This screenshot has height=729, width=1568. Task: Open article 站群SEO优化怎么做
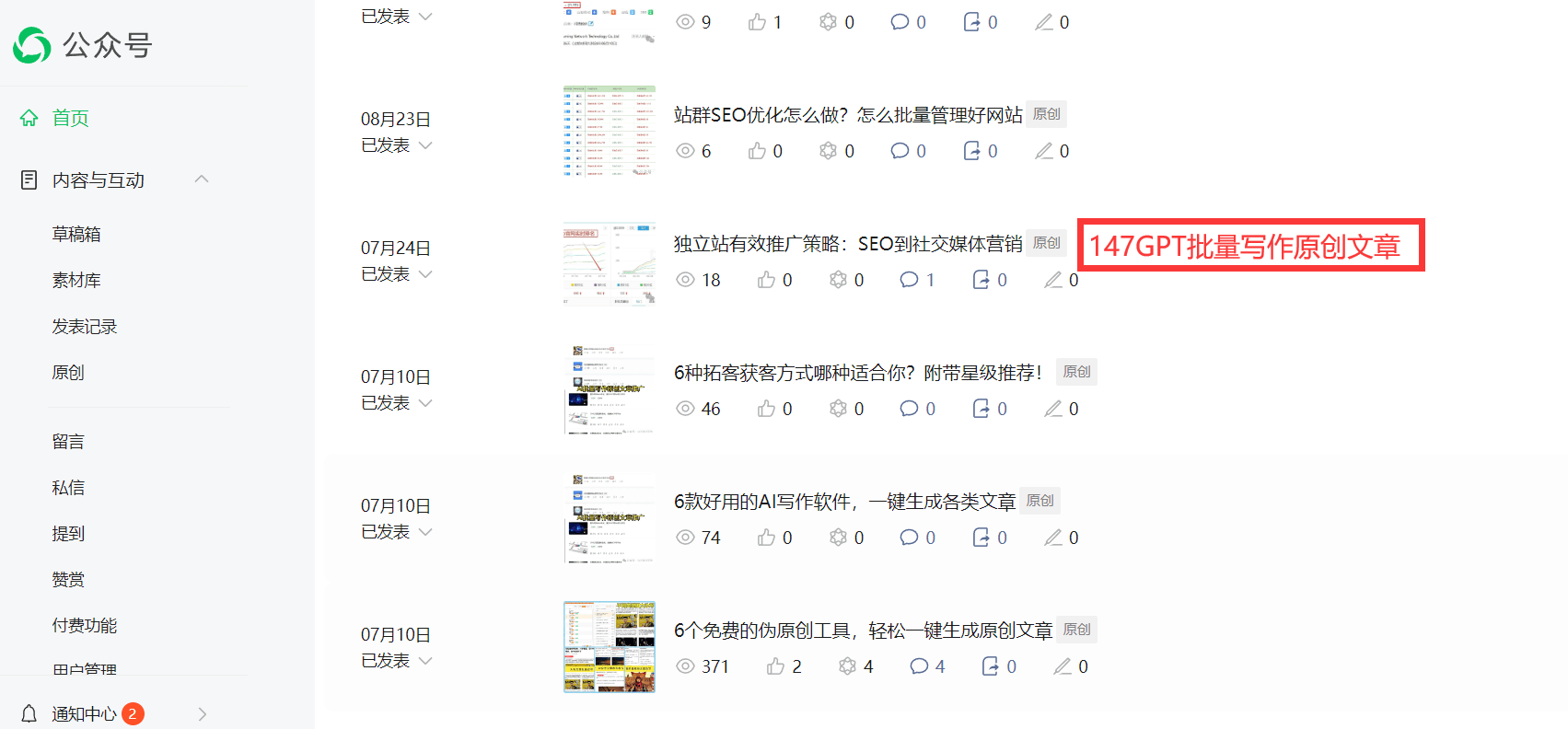coord(847,115)
